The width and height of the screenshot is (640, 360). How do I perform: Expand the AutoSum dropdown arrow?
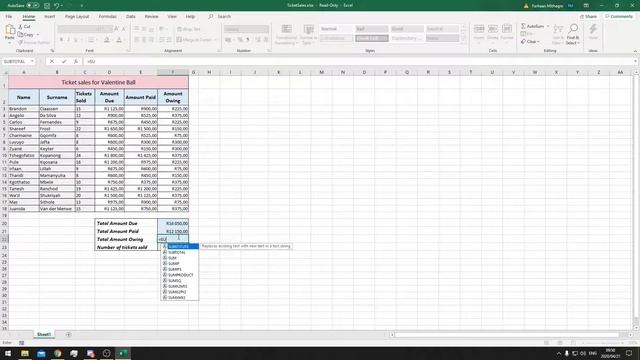(548, 26)
